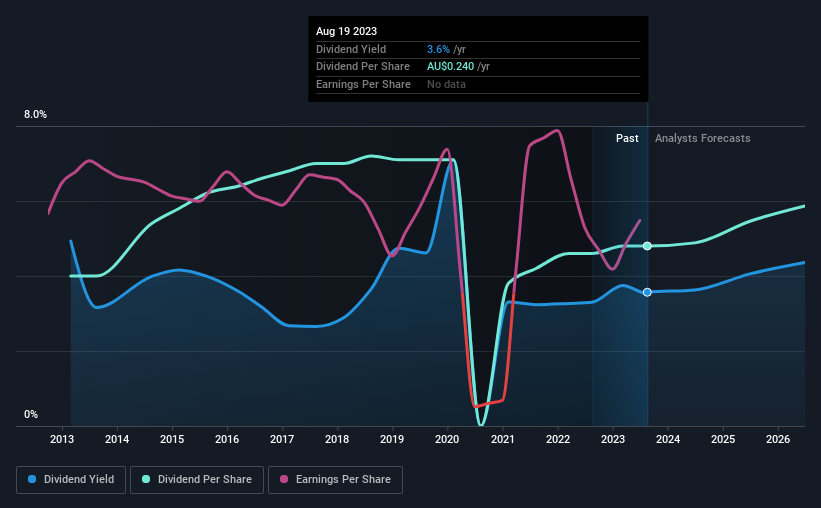Screen dimensions: 821x508
Task: Click the blue Dividend Yield marker at Aug 2023
Action: click(647, 292)
